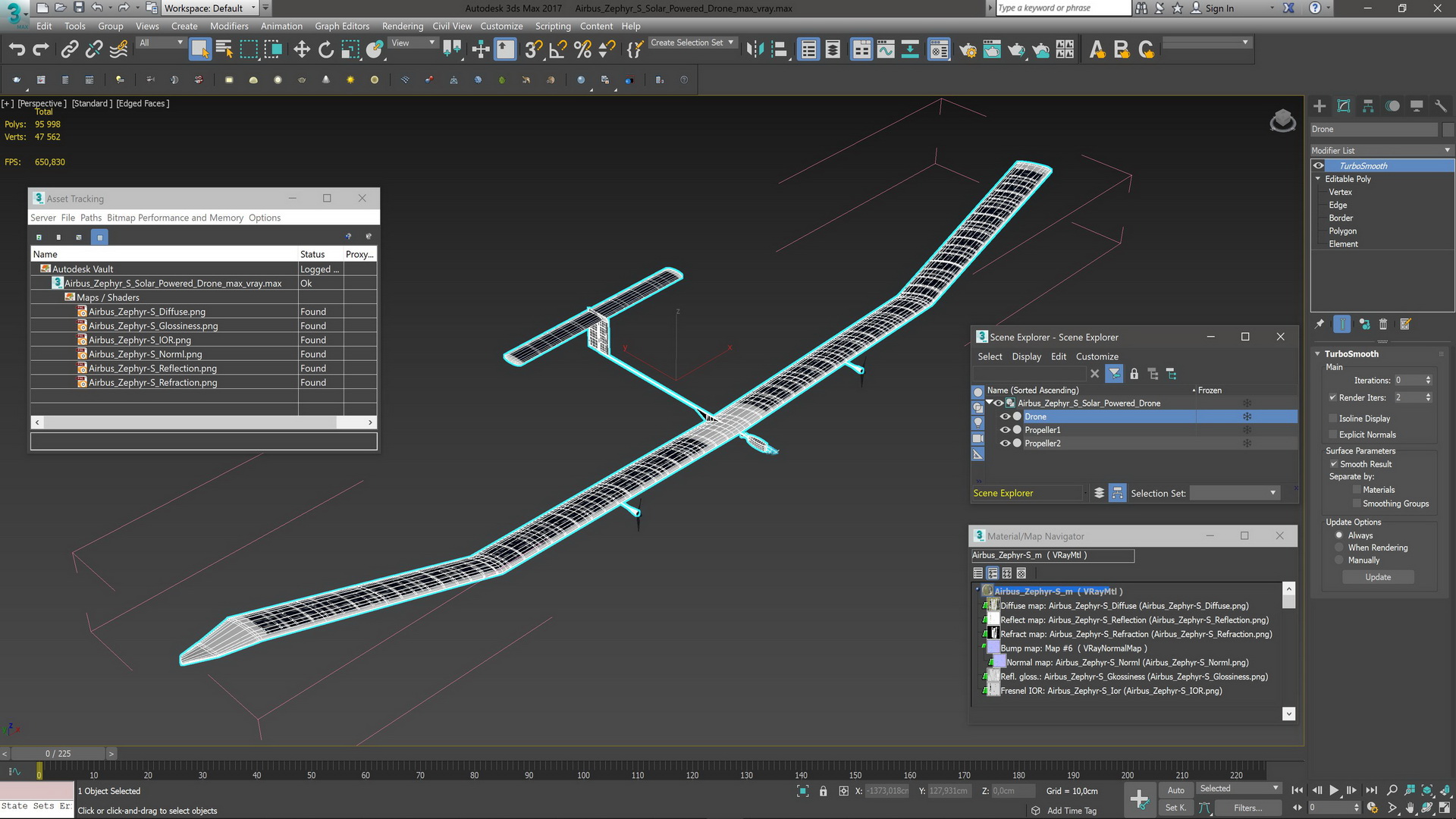Image resolution: width=1456 pixels, height=819 pixels.
Task: Toggle visibility eye of Propeller1
Action: coord(1005,430)
